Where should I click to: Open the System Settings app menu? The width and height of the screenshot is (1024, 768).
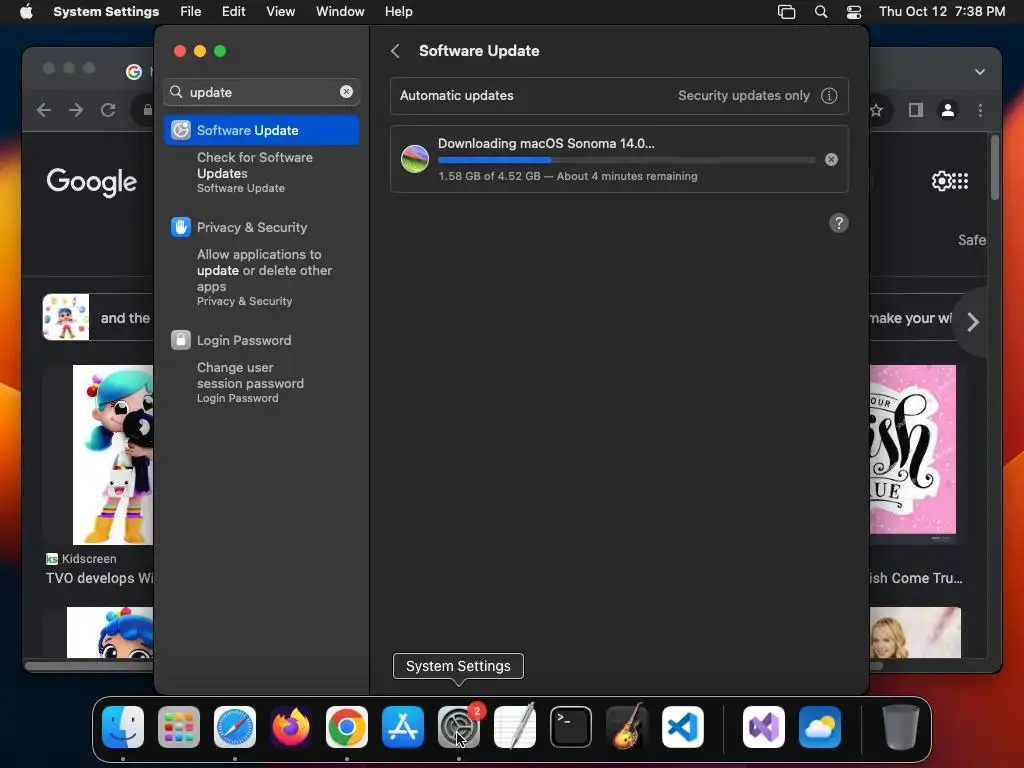[x=106, y=12]
